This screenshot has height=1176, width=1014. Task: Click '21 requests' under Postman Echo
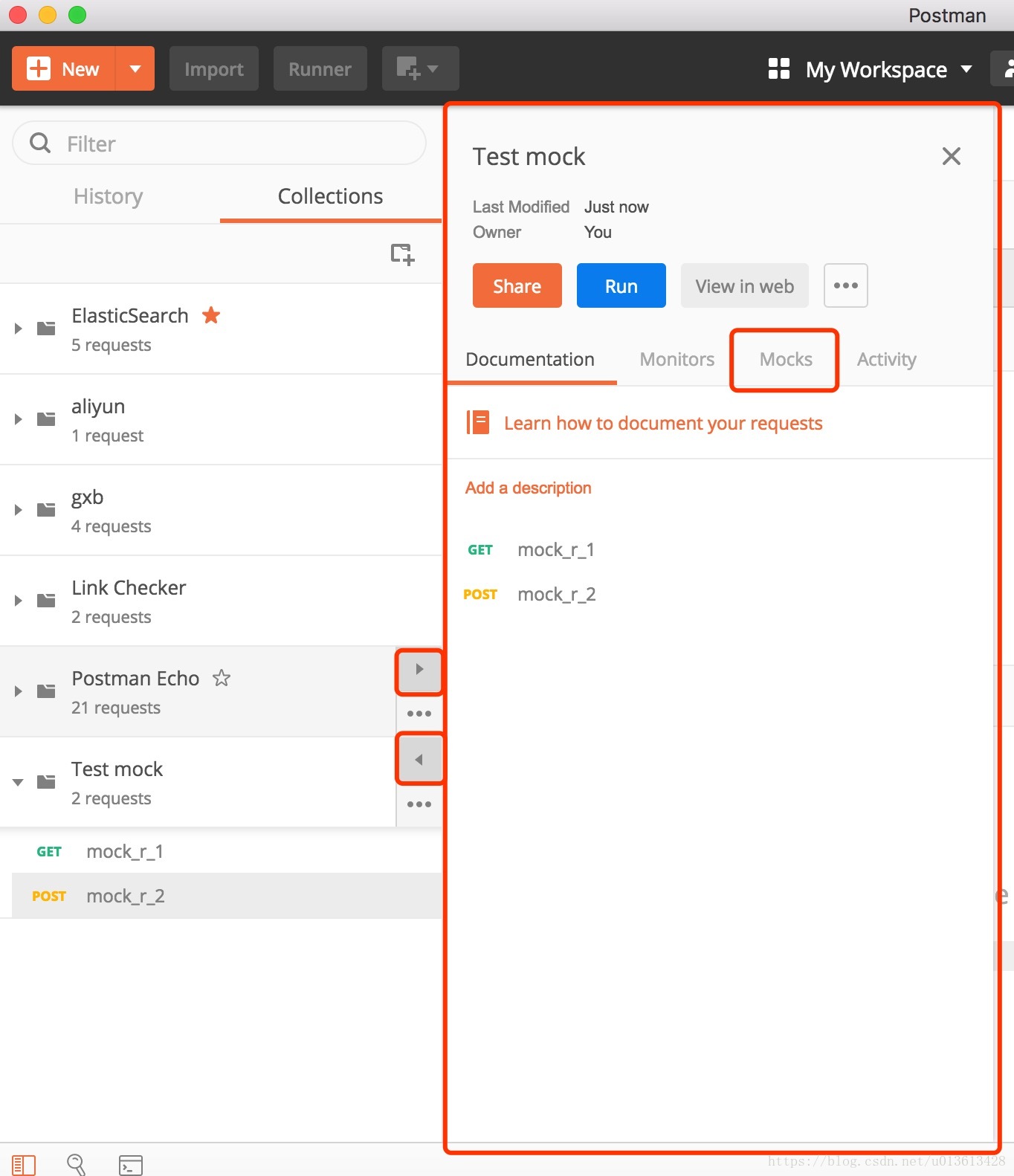point(116,708)
